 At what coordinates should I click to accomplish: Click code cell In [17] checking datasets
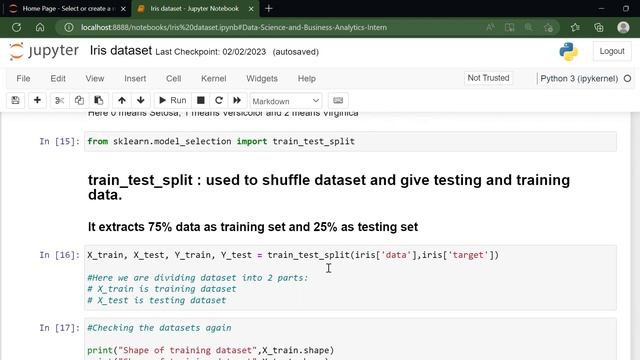(350, 339)
